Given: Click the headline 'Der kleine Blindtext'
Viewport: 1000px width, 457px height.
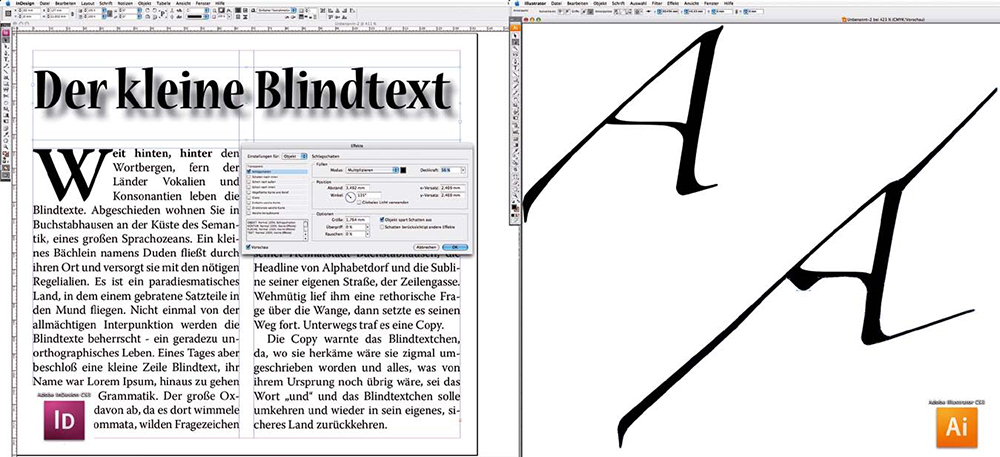Looking at the screenshot, I should pos(242,89).
